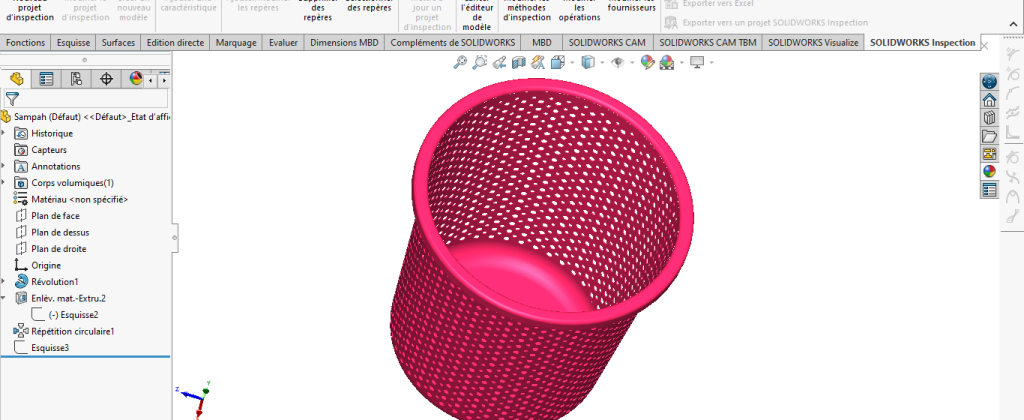Click the Apply Scene icon
Screen dimensions: 1024x420
(667, 62)
